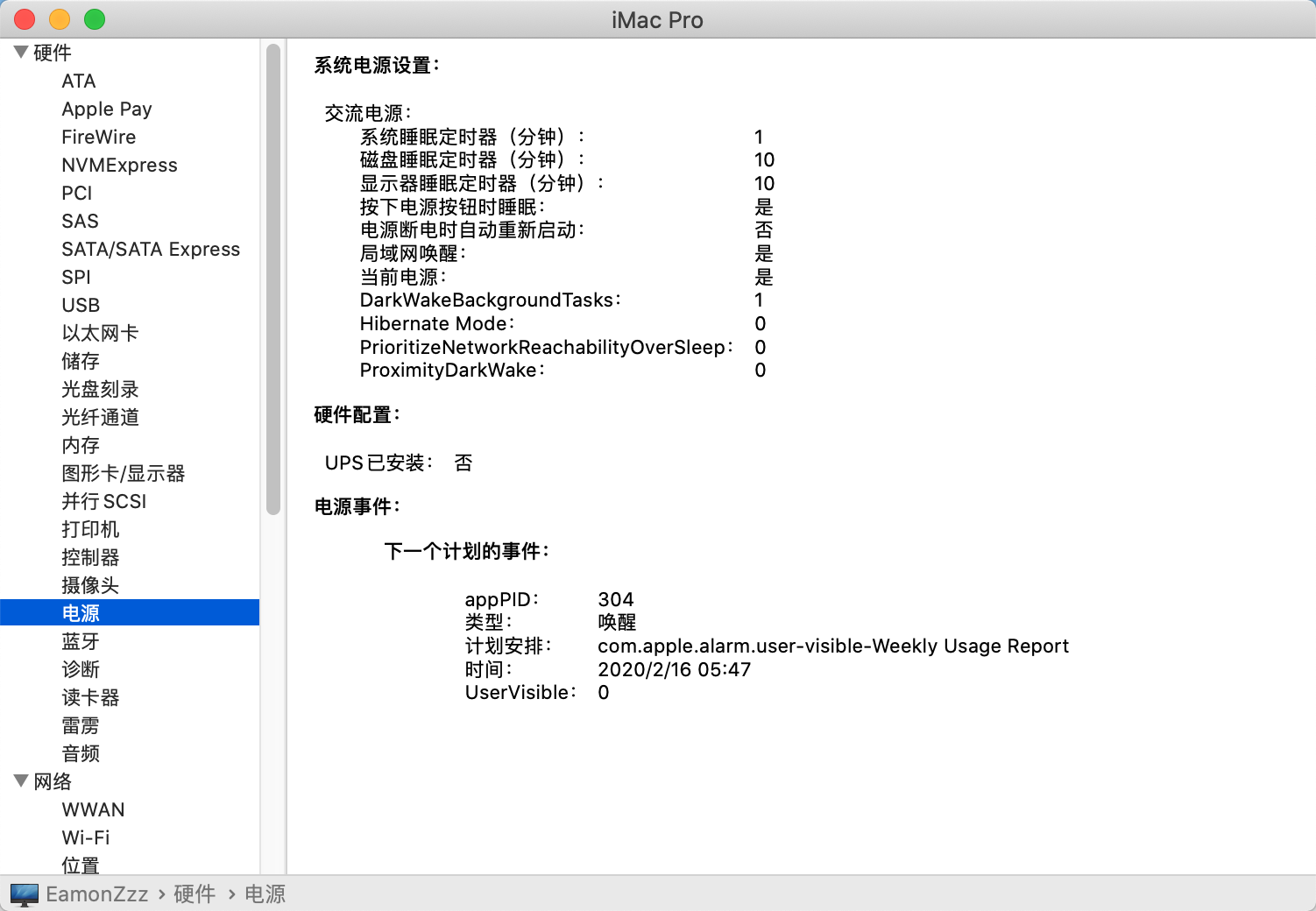
Task: Click the 电源事件 heading
Action: tap(357, 506)
